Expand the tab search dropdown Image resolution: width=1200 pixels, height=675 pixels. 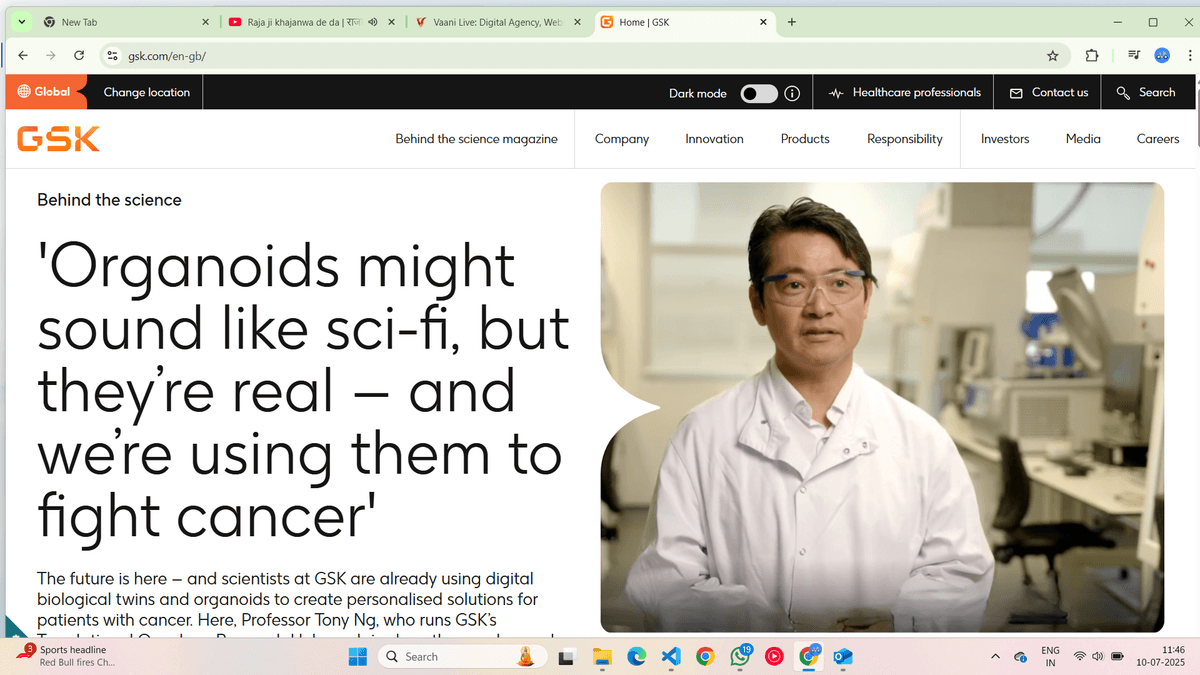tap(20, 22)
